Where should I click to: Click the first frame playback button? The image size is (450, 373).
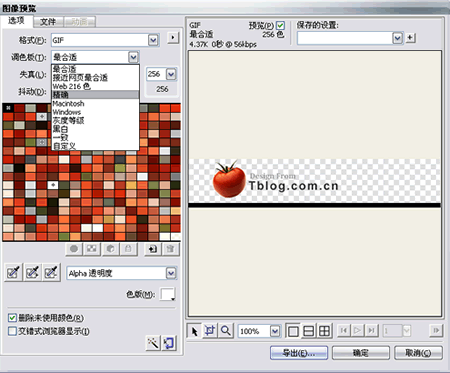pos(343,331)
